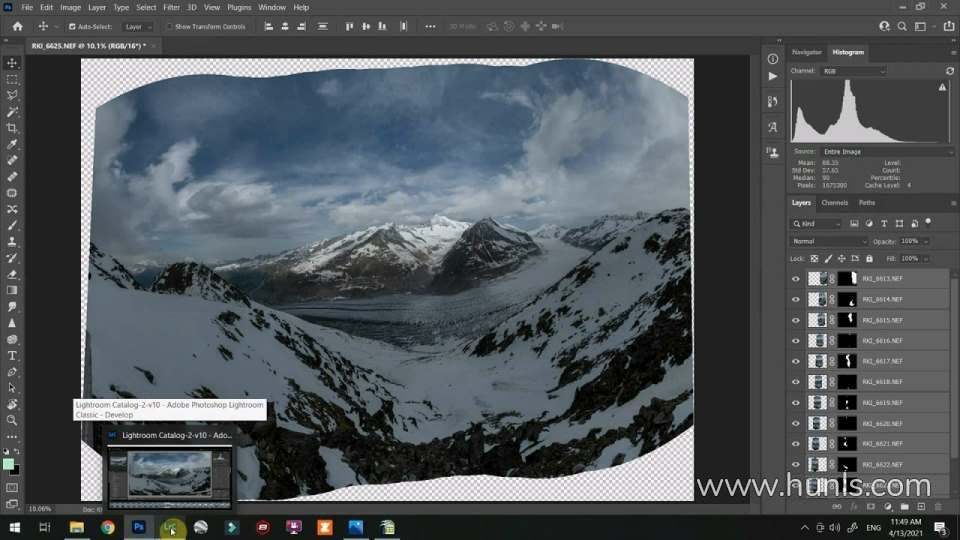Open the Filter menu
Screen dimensions: 960x540
[171, 7]
